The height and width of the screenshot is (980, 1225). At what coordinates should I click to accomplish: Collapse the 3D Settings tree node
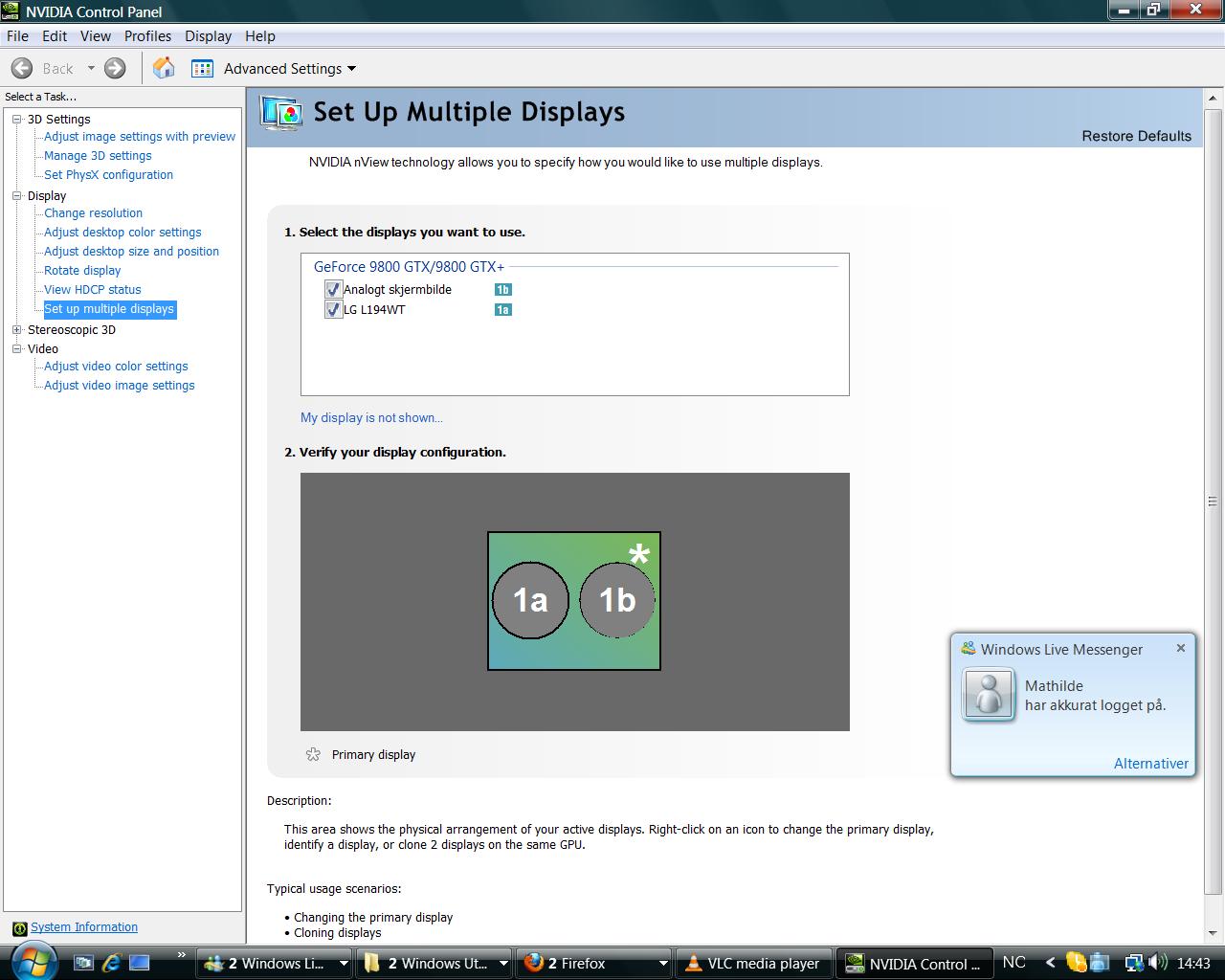pyautogui.click(x=16, y=119)
